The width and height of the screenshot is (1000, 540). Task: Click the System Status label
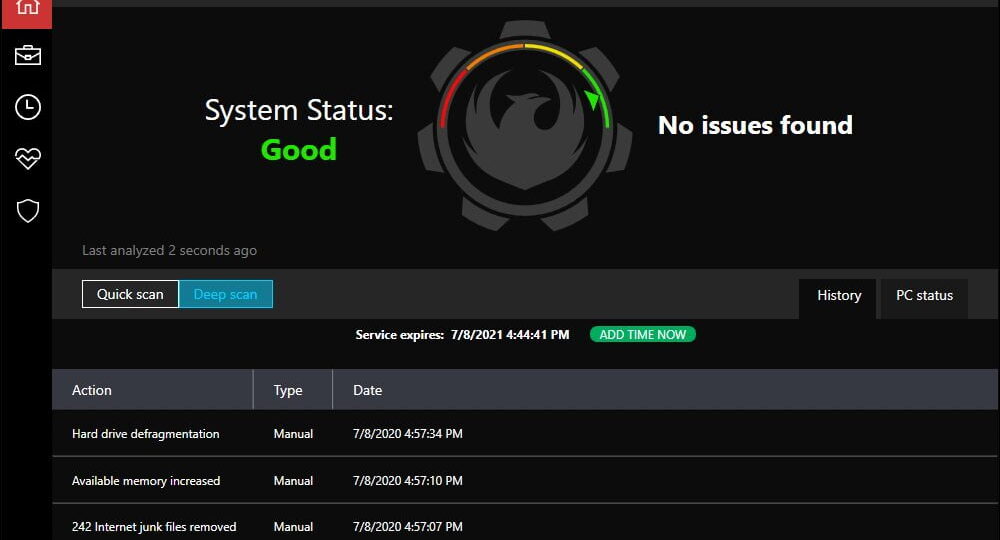[298, 110]
